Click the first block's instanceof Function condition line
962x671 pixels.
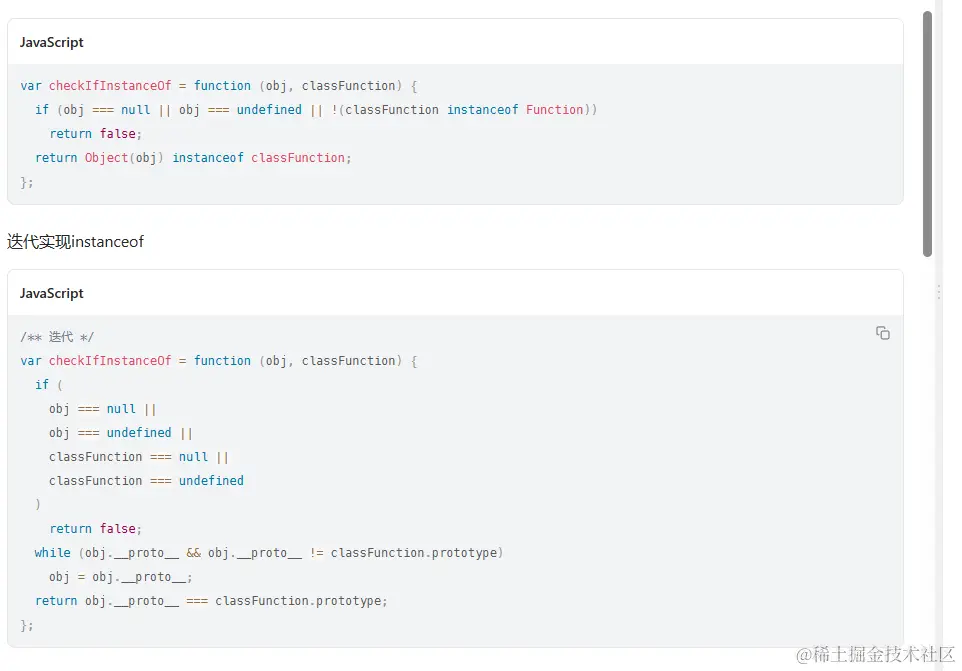(315, 110)
